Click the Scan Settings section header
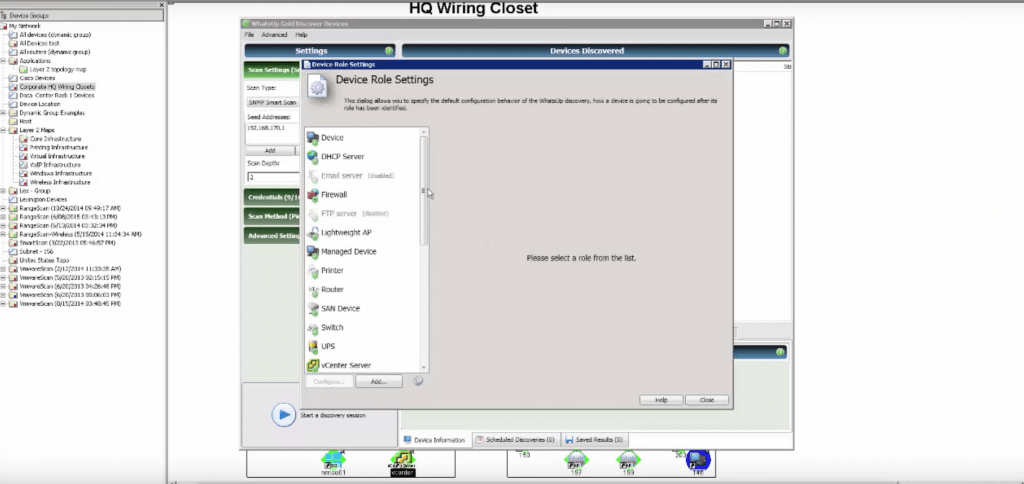The width and height of the screenshot is (1024, 484). [273, 70]
